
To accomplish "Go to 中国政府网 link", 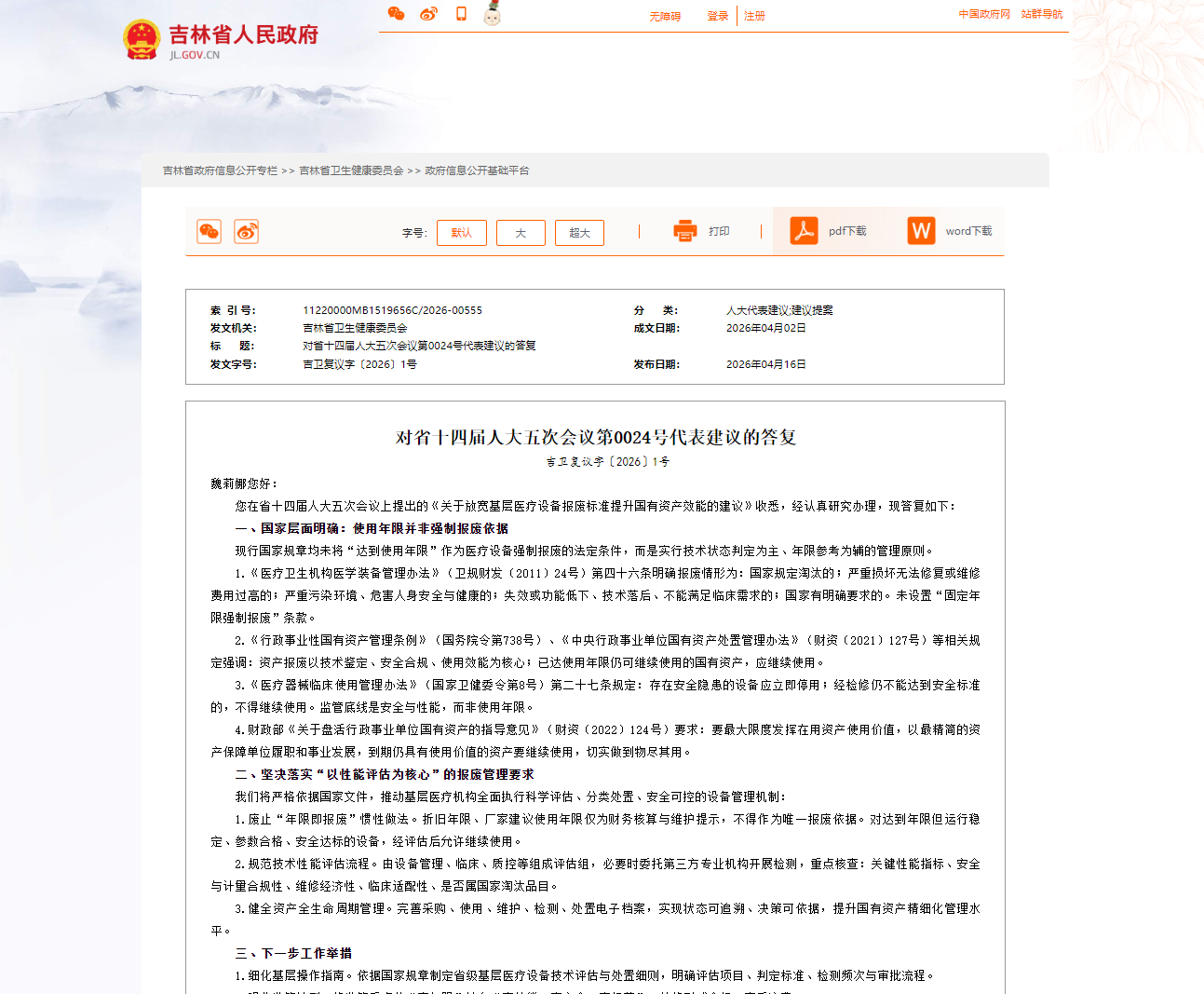I will 984,14.
